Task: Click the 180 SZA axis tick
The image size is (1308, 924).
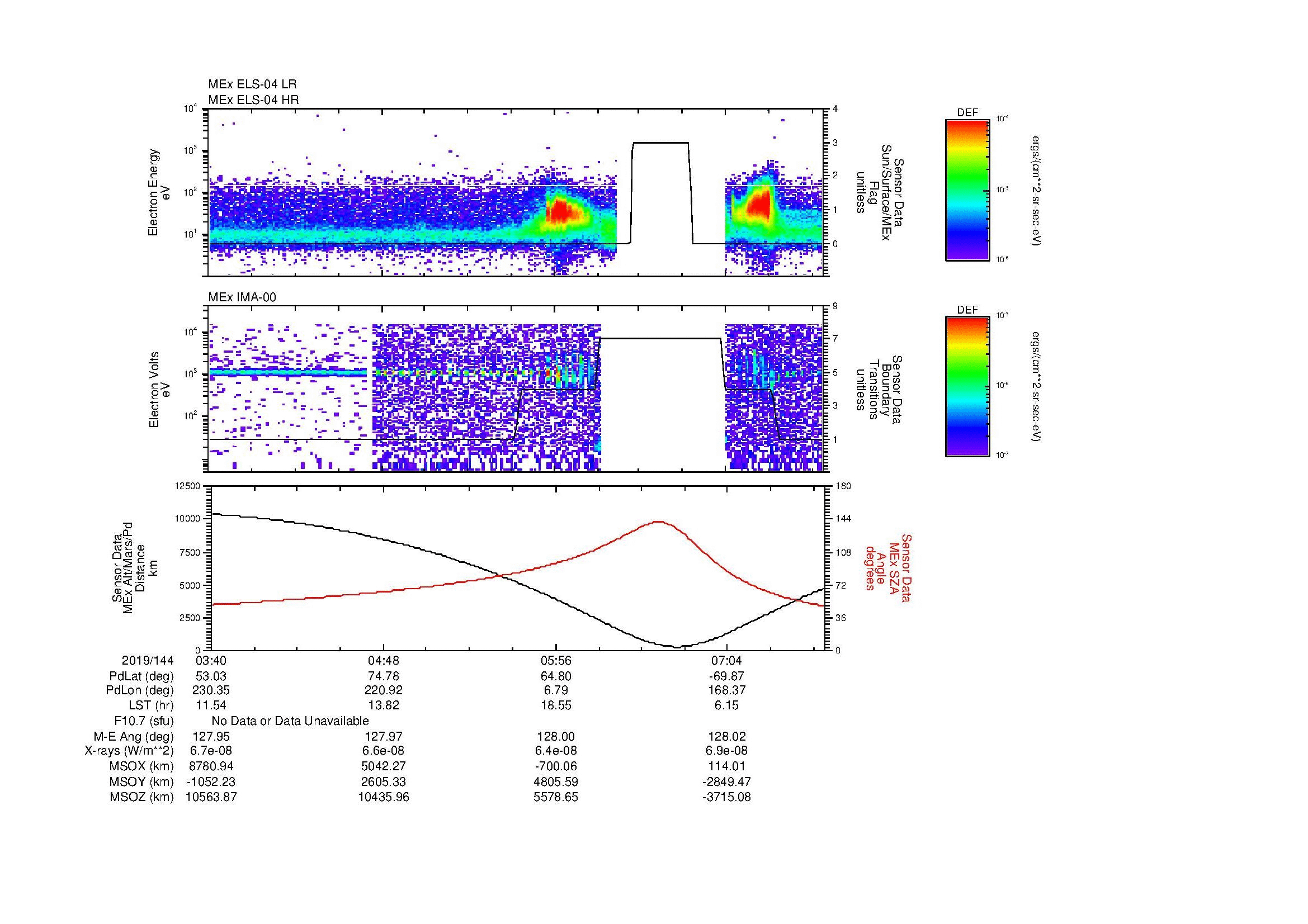Action: [x=844, y=486]
